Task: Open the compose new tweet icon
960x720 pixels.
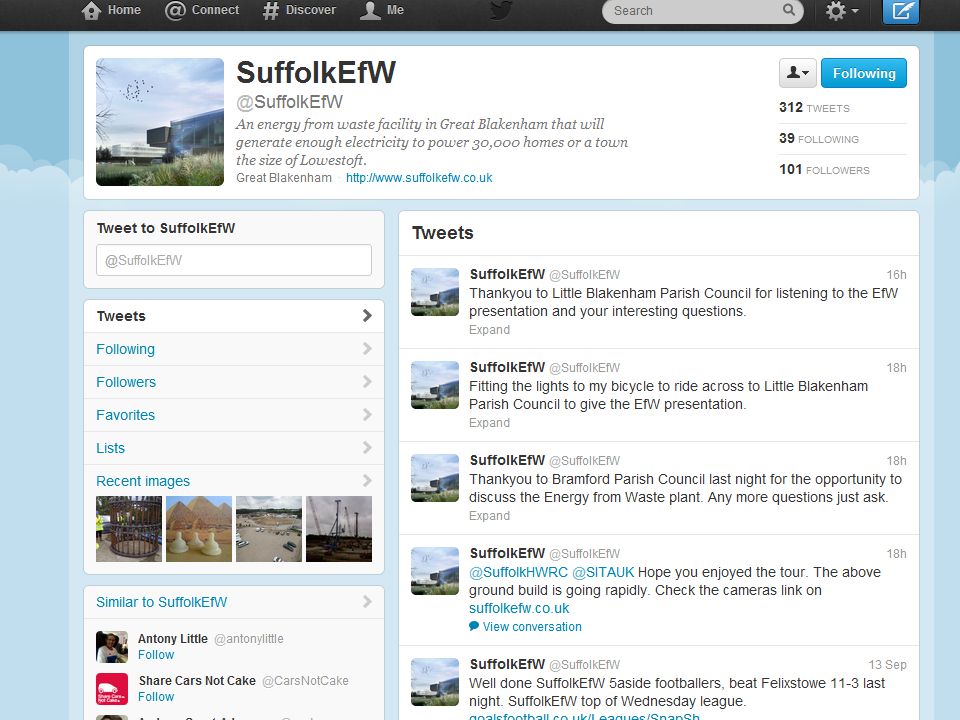Action: (x=900, y=10)
